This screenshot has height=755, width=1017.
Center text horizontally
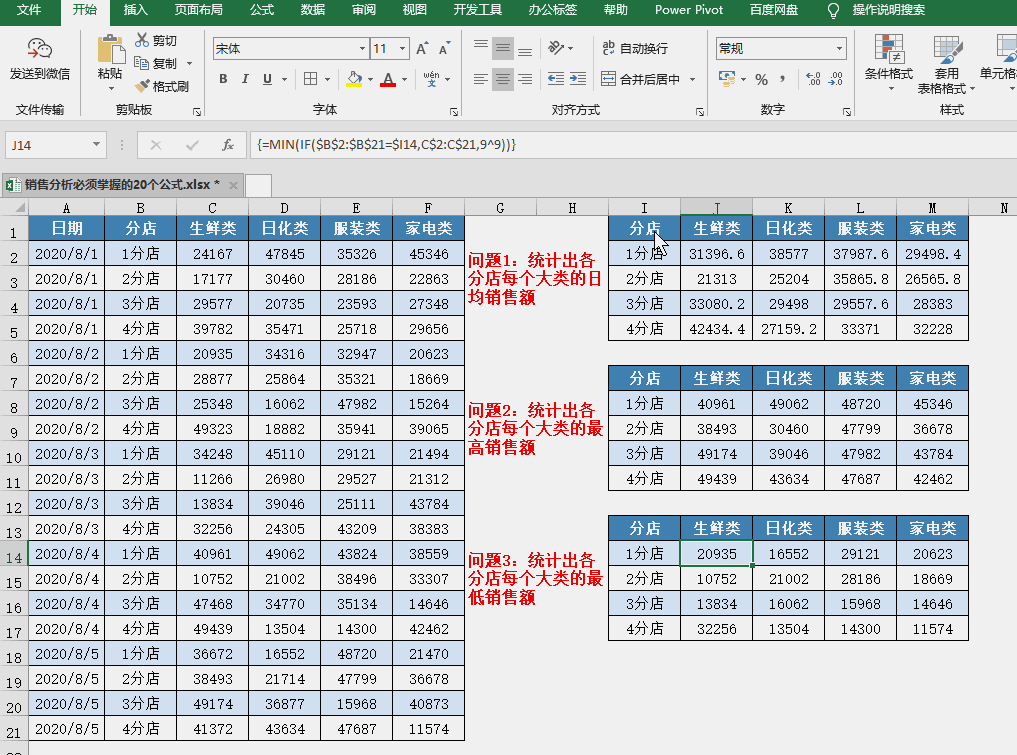coord(503,79)
